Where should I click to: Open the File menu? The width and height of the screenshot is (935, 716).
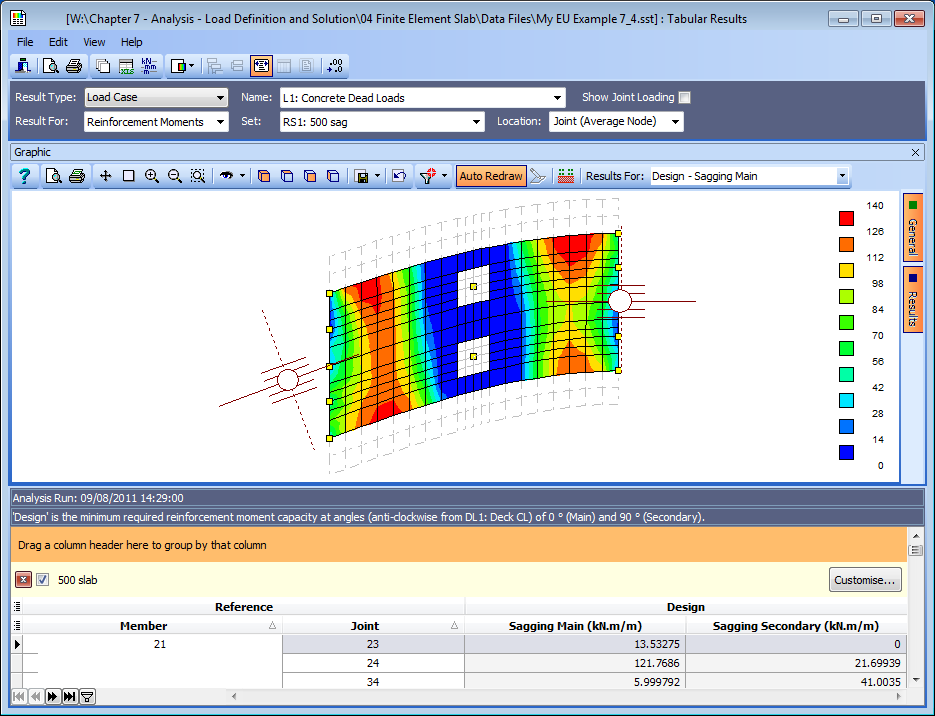click(x=25, y=42)
